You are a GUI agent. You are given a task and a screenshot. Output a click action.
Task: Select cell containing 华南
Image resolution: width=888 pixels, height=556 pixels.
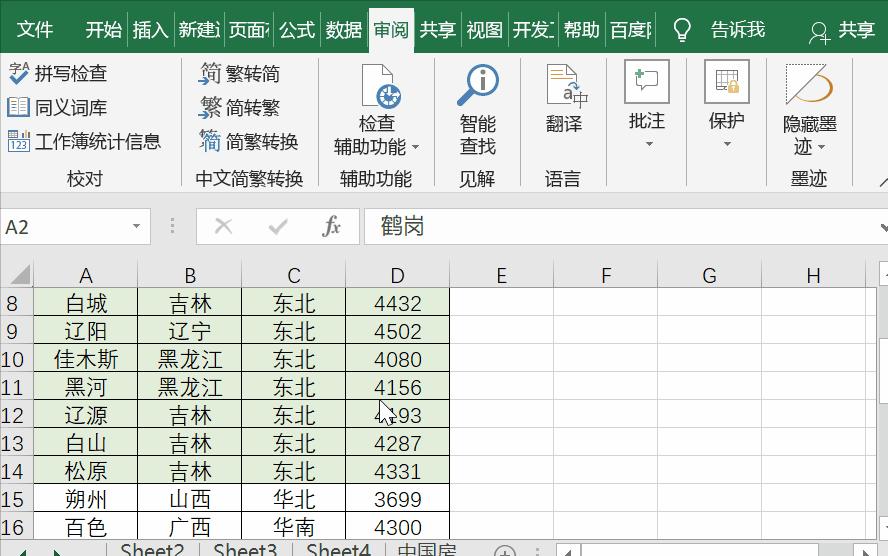click(x=293, y=527)
